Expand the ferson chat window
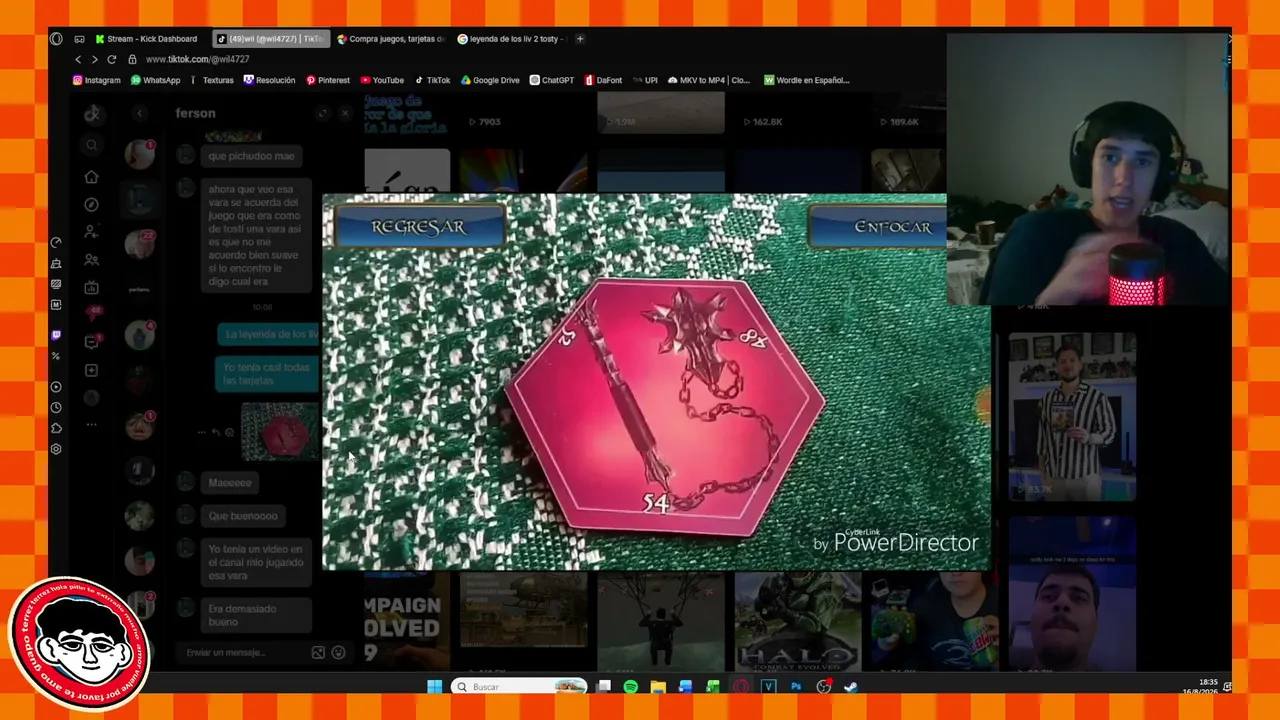The image size is (1280, 720). 323,114
